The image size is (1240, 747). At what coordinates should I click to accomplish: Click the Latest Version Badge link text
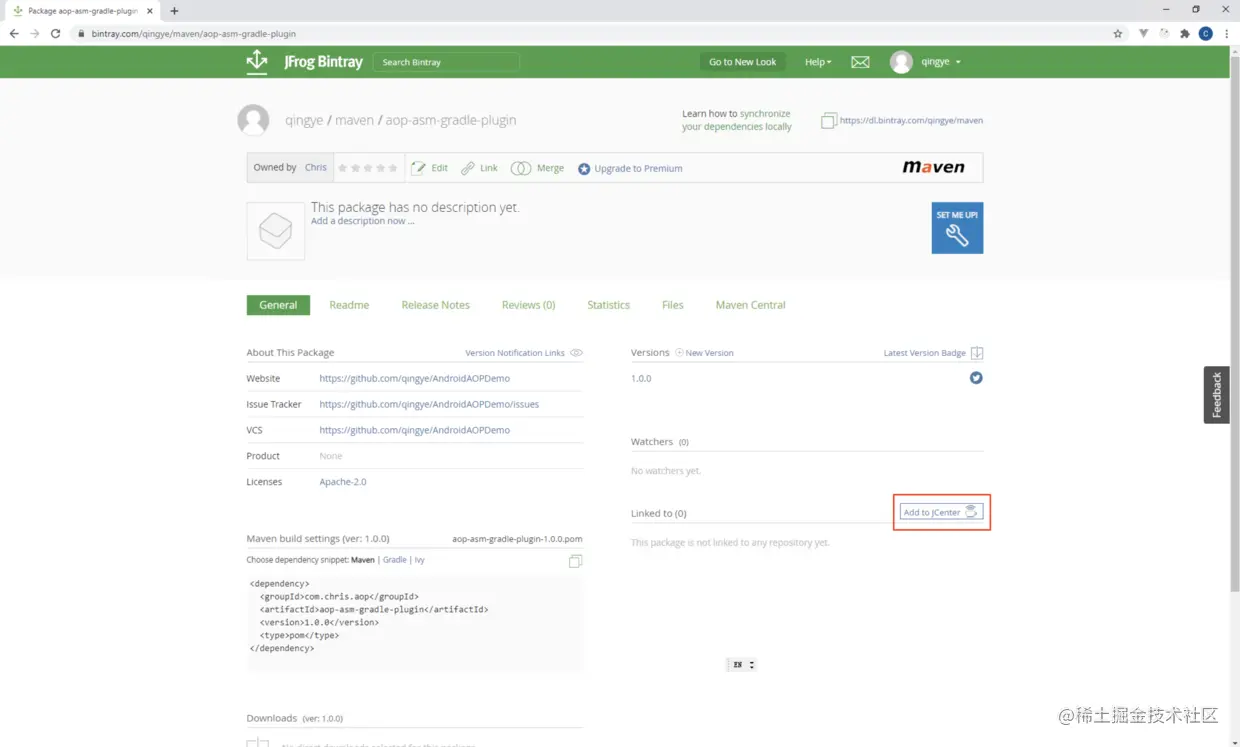[x=925, y=353]
